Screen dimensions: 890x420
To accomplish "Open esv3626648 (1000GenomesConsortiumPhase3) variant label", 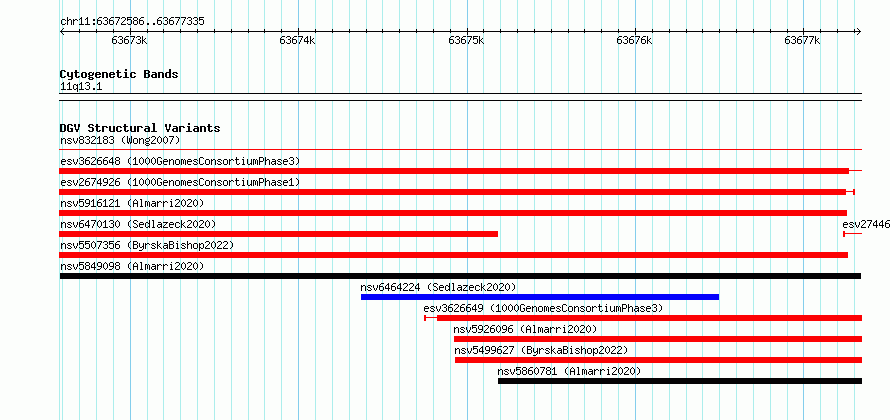I will [x=180, y=161].
